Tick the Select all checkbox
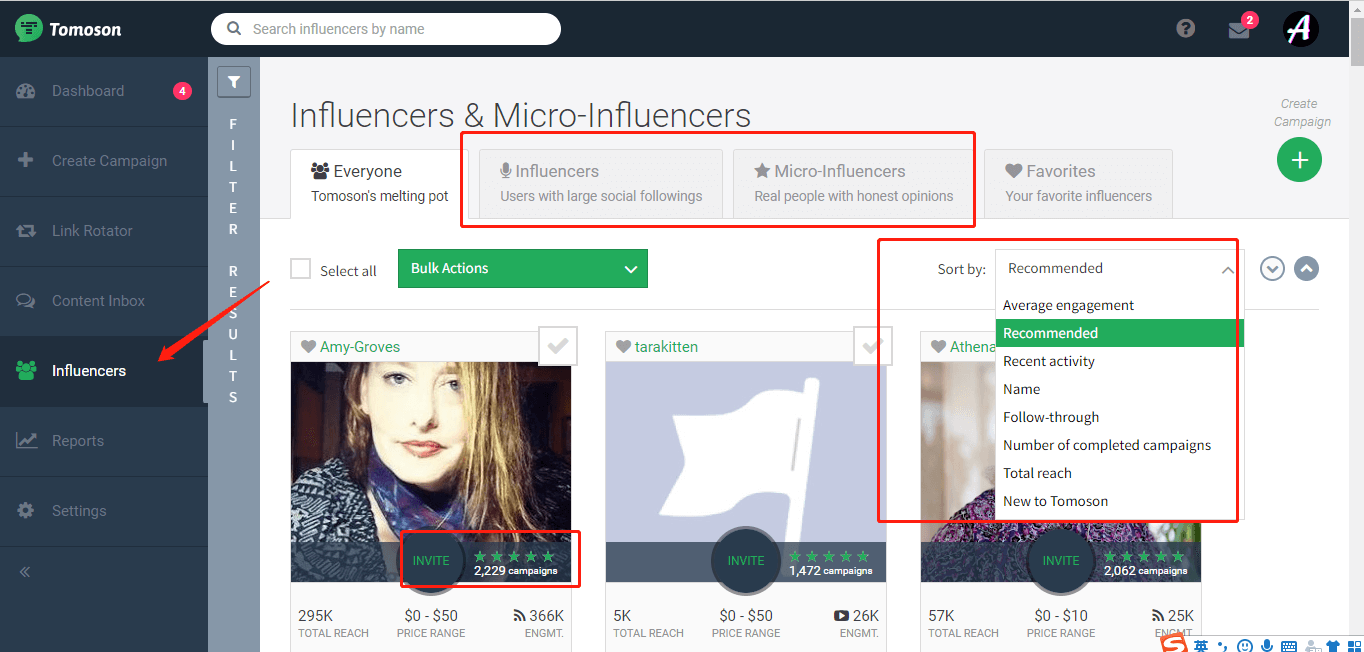 coord(300,269)
